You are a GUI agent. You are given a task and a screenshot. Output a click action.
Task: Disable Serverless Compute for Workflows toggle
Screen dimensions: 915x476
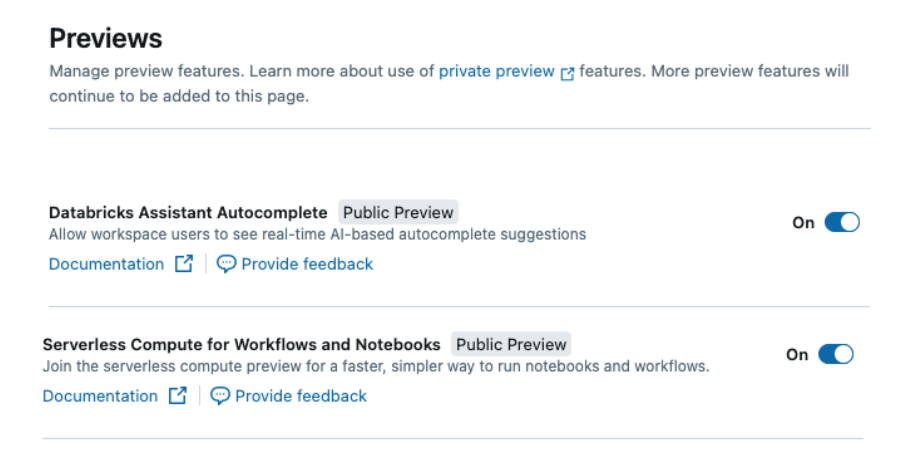[836, 354]
